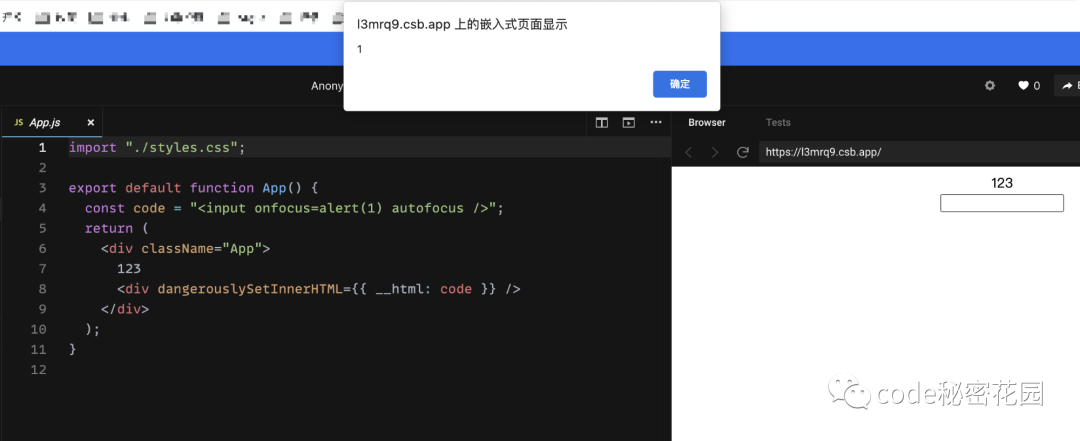This screenshot has height=441, width=1080.
Task: Click the input box in the preview page
Action: pyautogui.click(x=1001, y=203)
